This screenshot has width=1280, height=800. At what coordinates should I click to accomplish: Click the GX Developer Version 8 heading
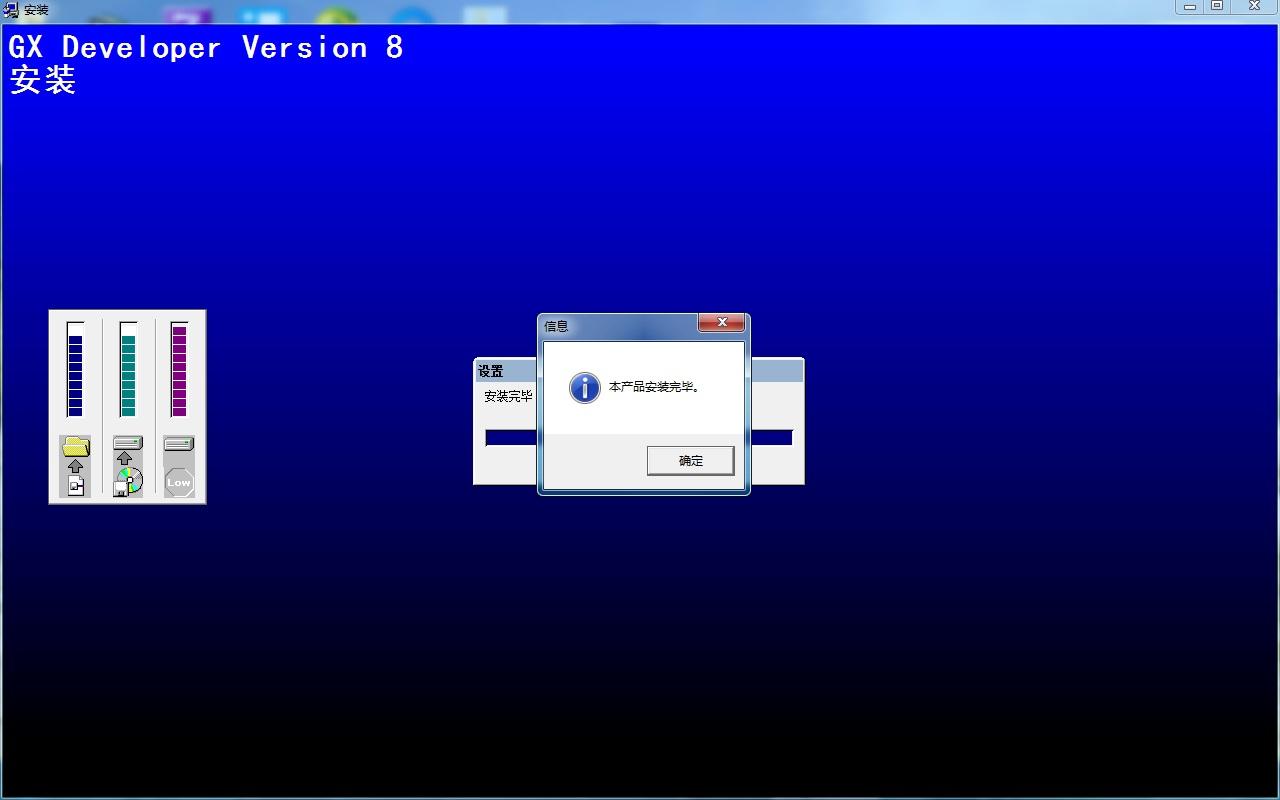coord(206,48)
